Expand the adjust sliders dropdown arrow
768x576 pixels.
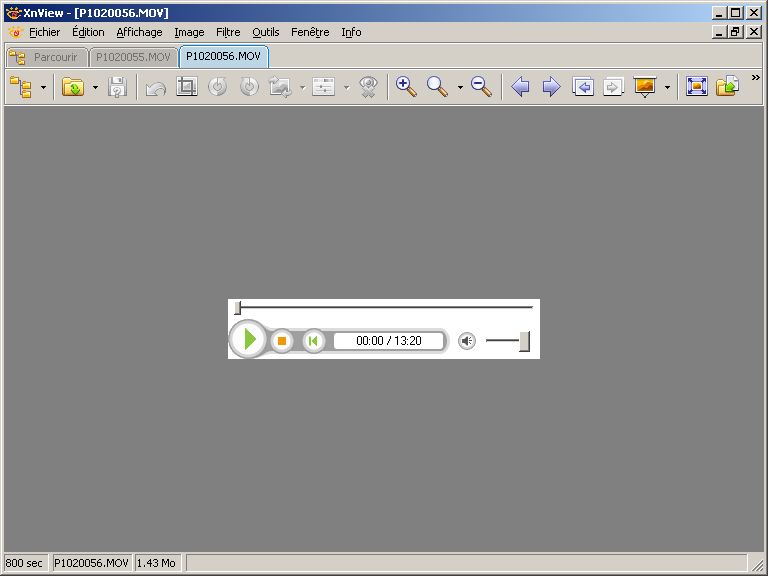347,88
